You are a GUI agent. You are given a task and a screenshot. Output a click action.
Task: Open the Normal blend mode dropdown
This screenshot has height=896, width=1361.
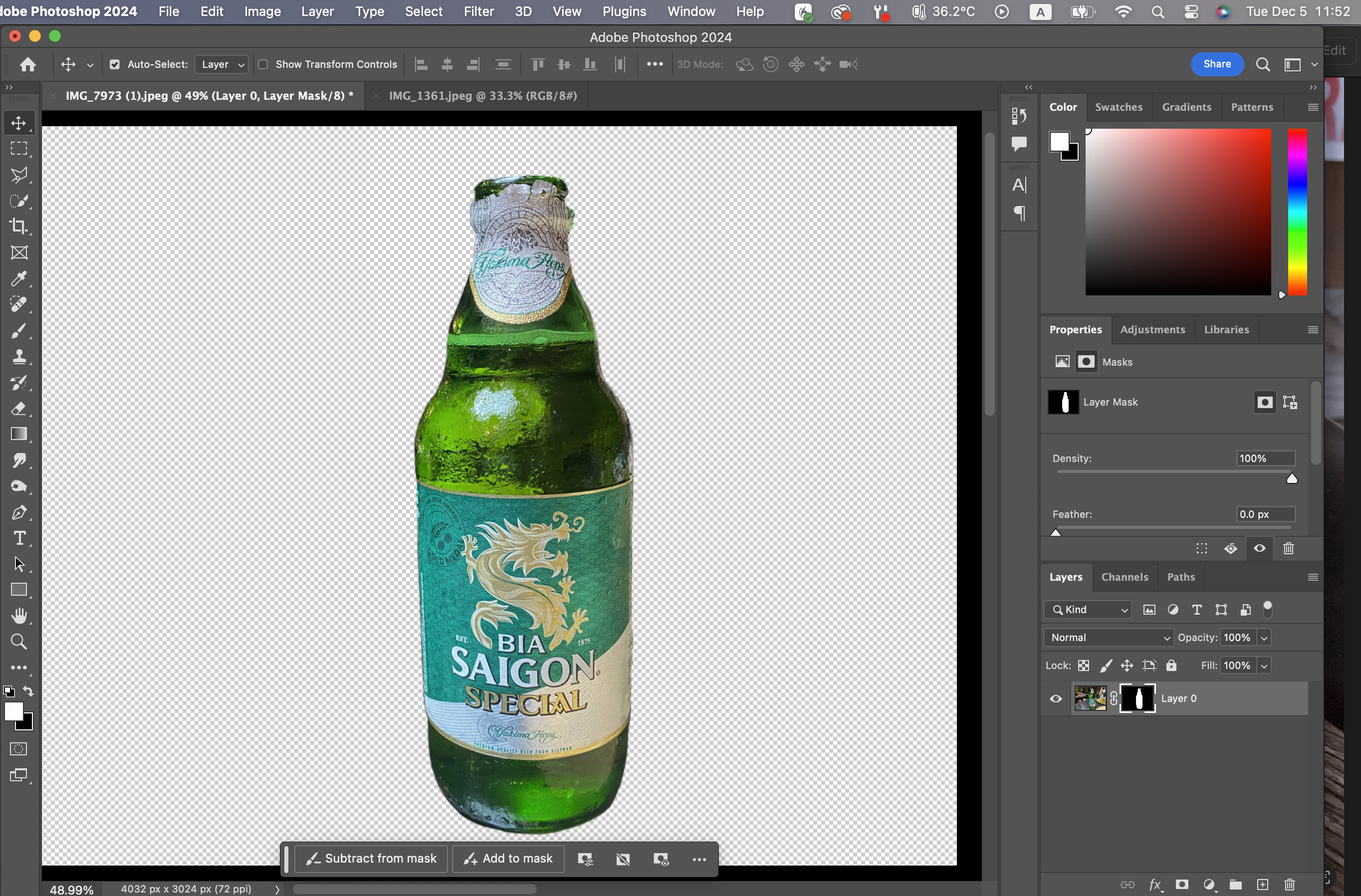click(x=1108, y=638)
